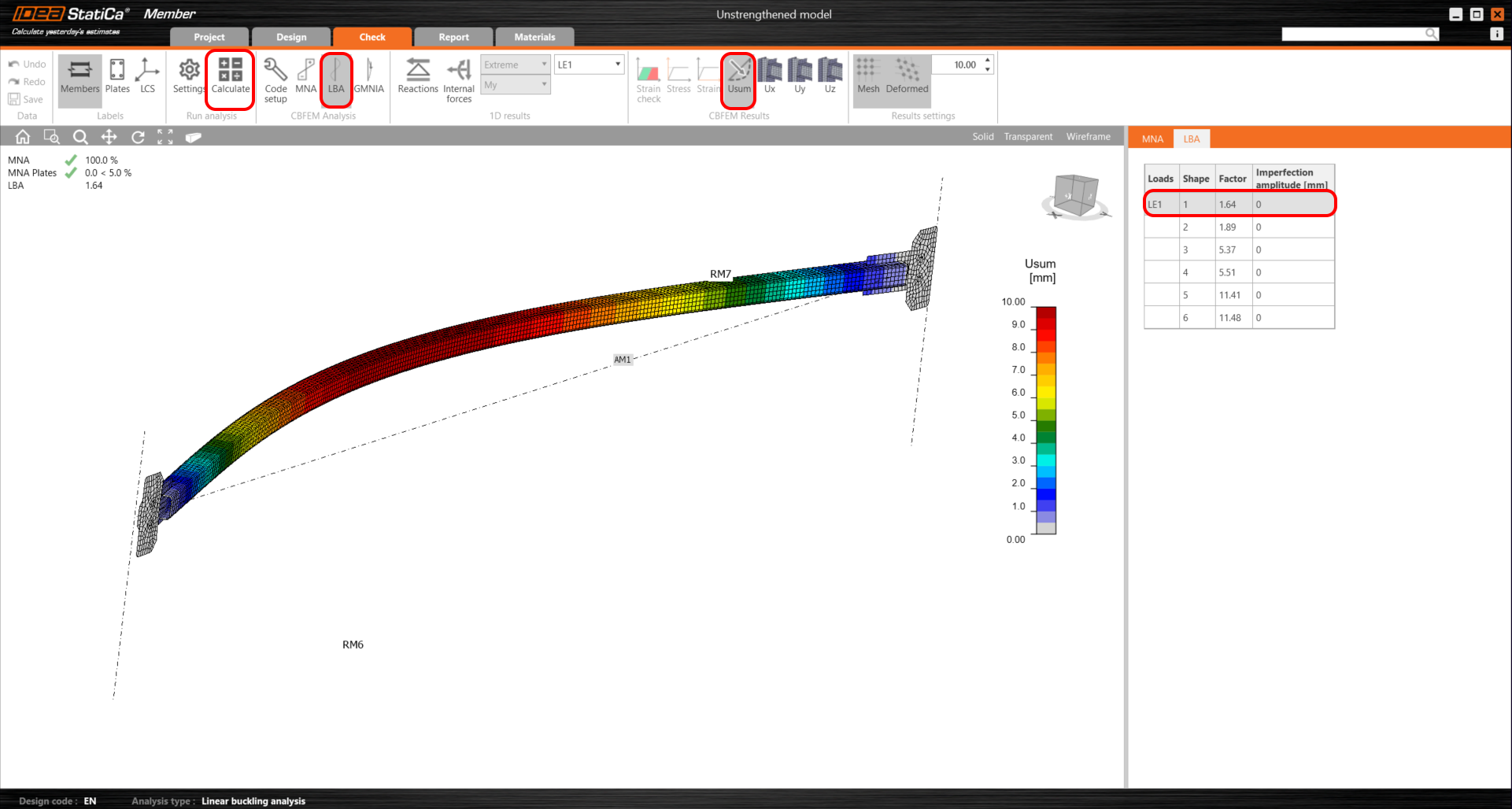The image size is (1512, 809).
Task: Click the home view icon
Action: click(23, 137)
